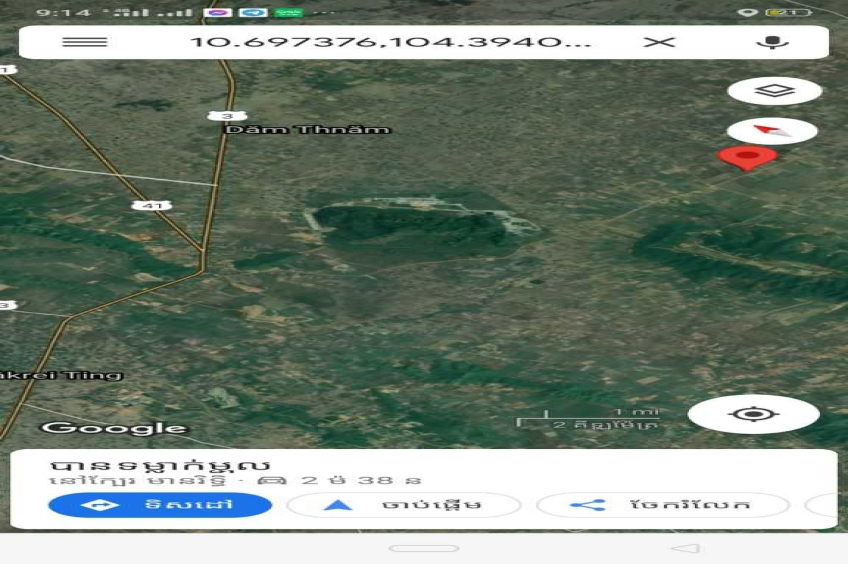Open the map layers selector

click(x=774, y=91)
